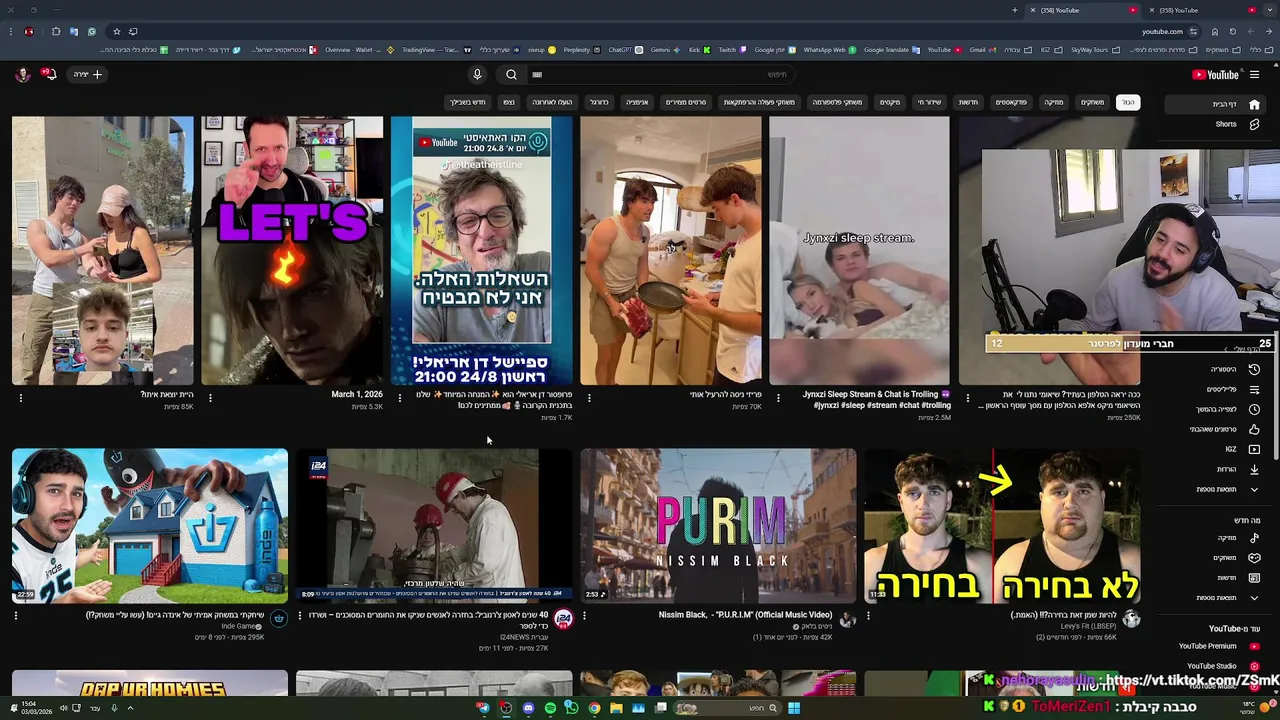Open options menu for Jynxzi Sleep Stream Short
This screenshot has width=1280, height=720.
point(778,398)
